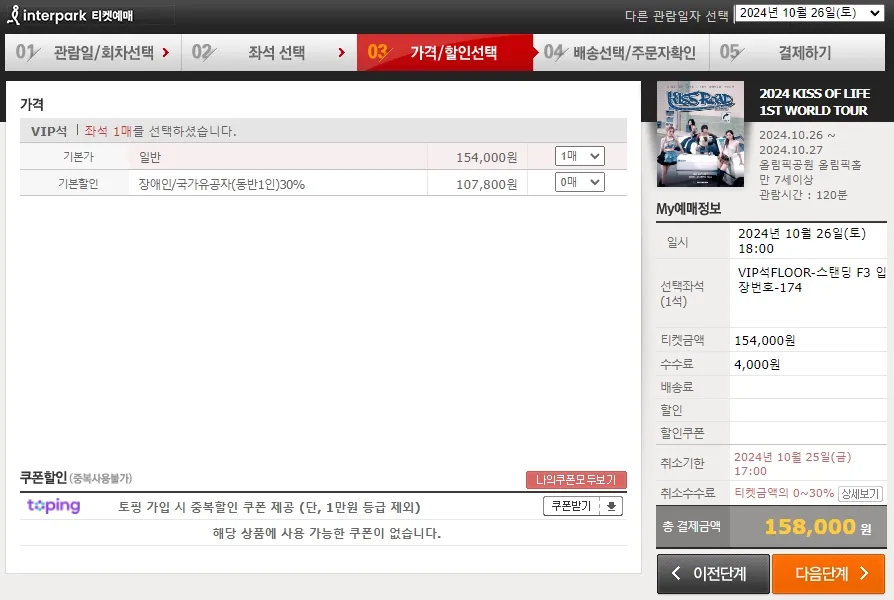Click the total amount 158,000 원

point(818,526)
